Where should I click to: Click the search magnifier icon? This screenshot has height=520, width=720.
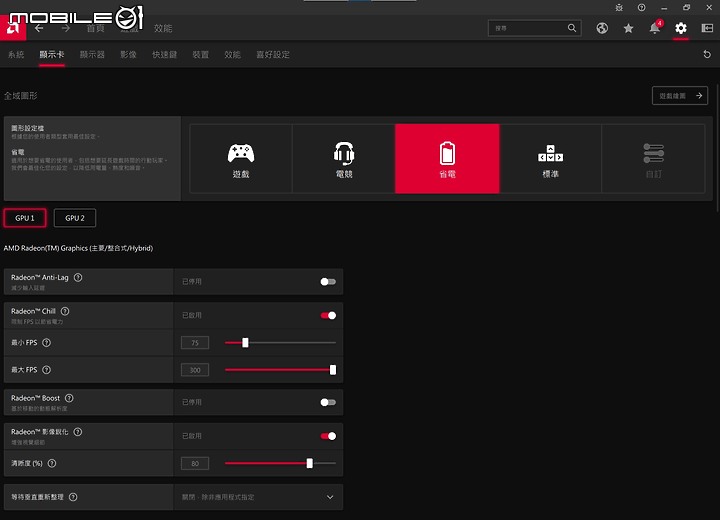pos(572,28)
